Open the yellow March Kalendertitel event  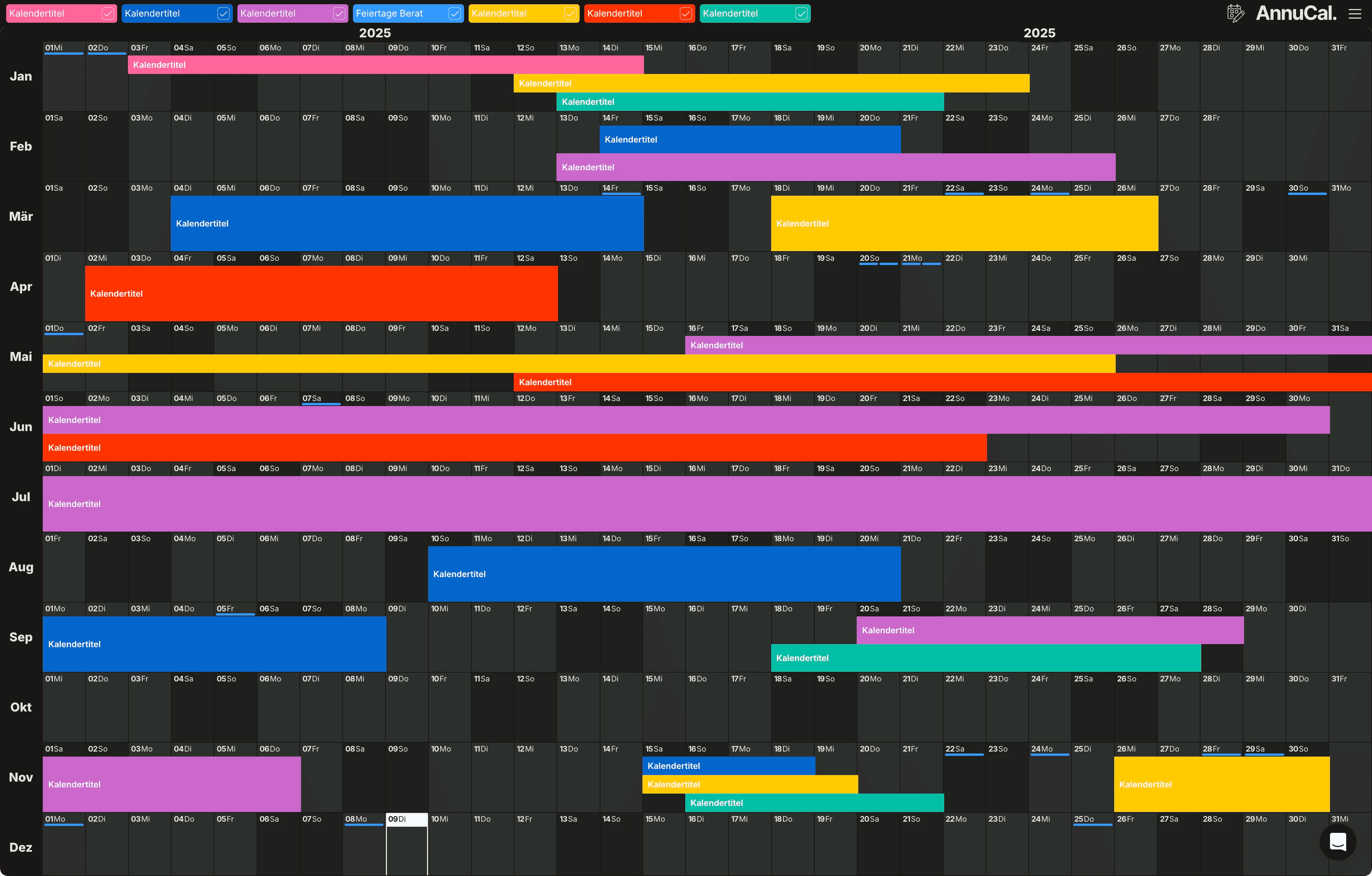pos(963,223)
